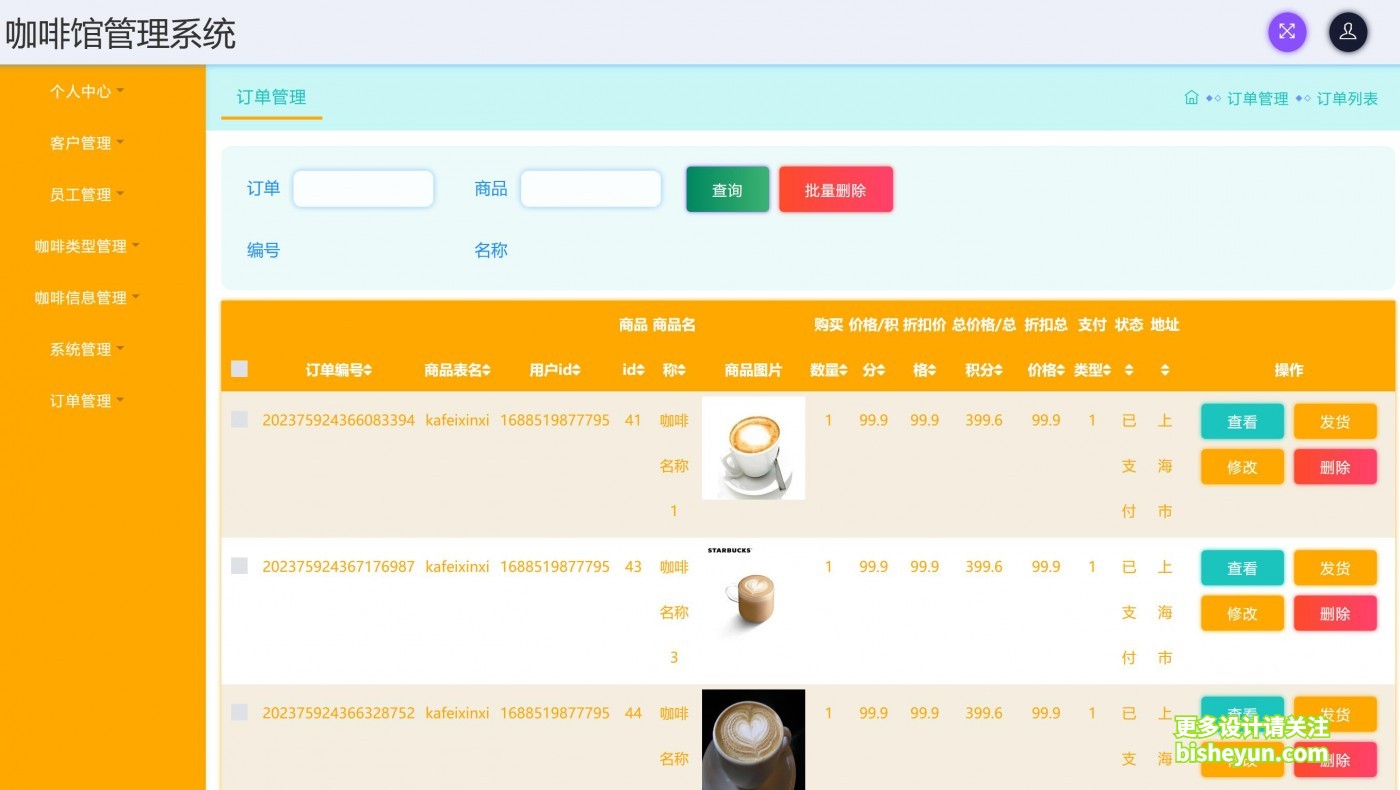
Task: Sort by 购买数量 column arrows
Action: coord(843,370)
